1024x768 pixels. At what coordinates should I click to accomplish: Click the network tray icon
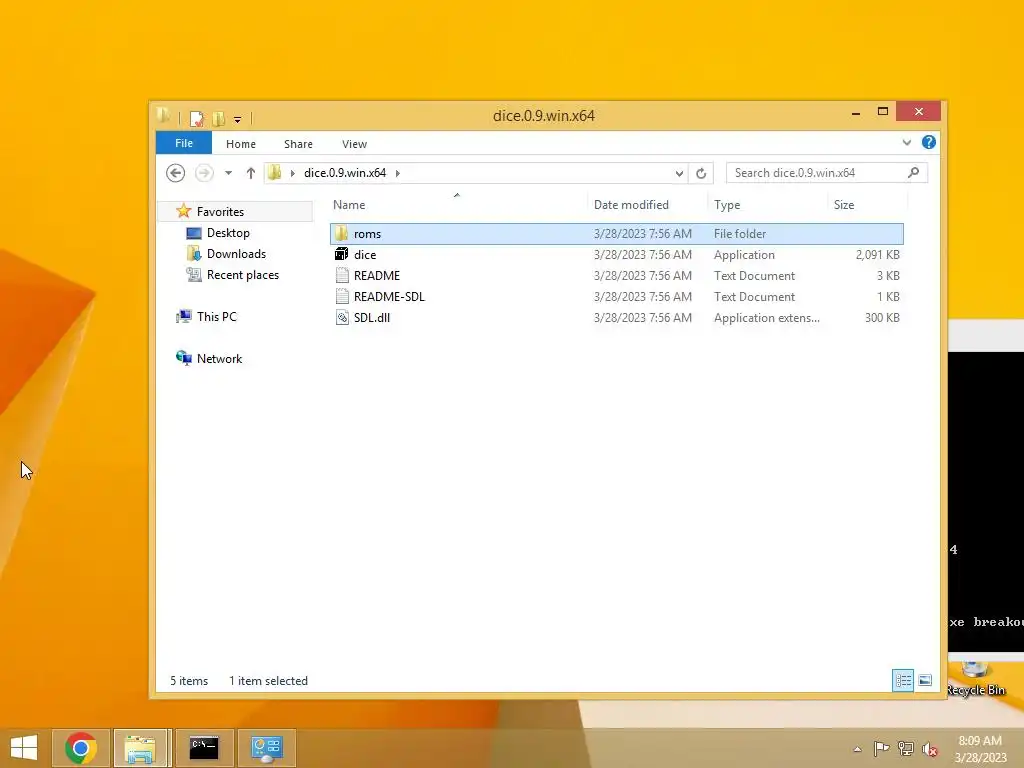[x=906, y=748]
